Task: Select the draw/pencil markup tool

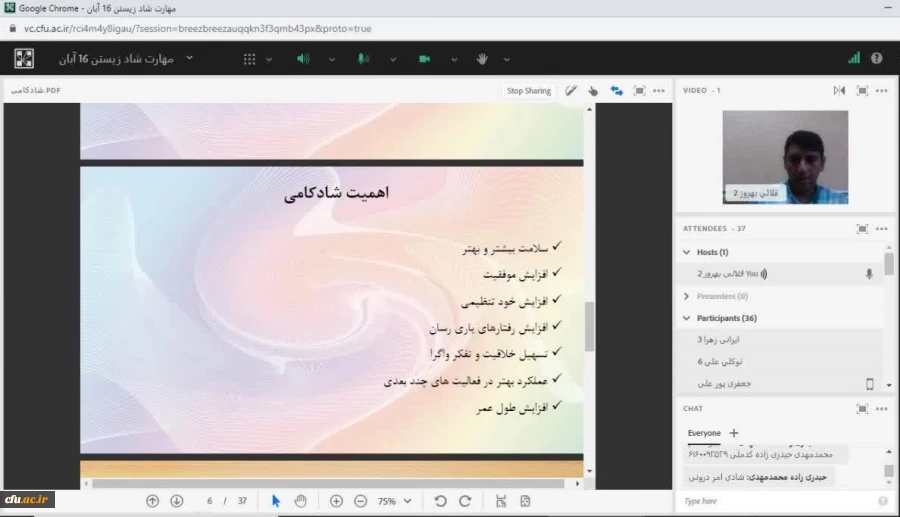Action: pyautogui.click(x=571, y=91)
